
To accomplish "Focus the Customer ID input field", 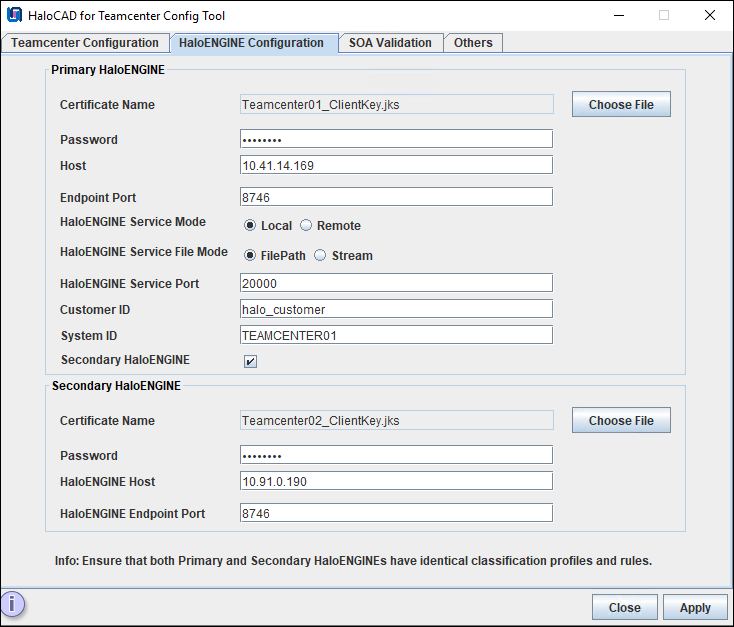I will 396,309.
